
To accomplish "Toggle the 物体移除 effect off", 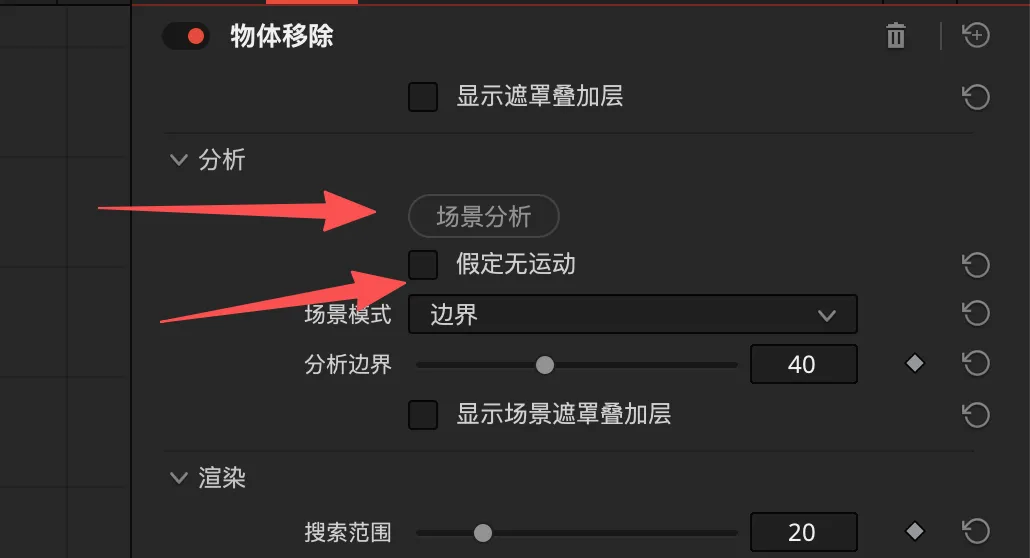I will (186, 36).
